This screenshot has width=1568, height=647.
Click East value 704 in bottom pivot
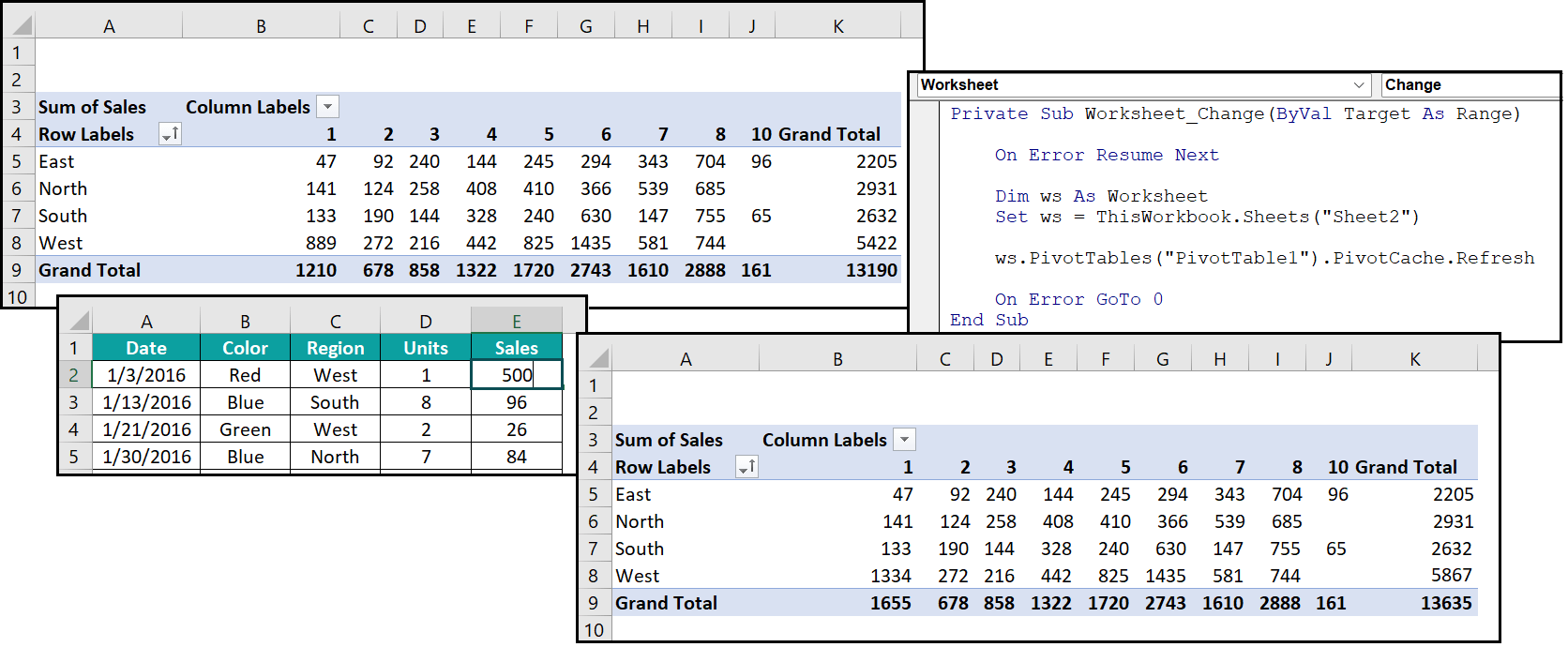tap(1287, 494)
